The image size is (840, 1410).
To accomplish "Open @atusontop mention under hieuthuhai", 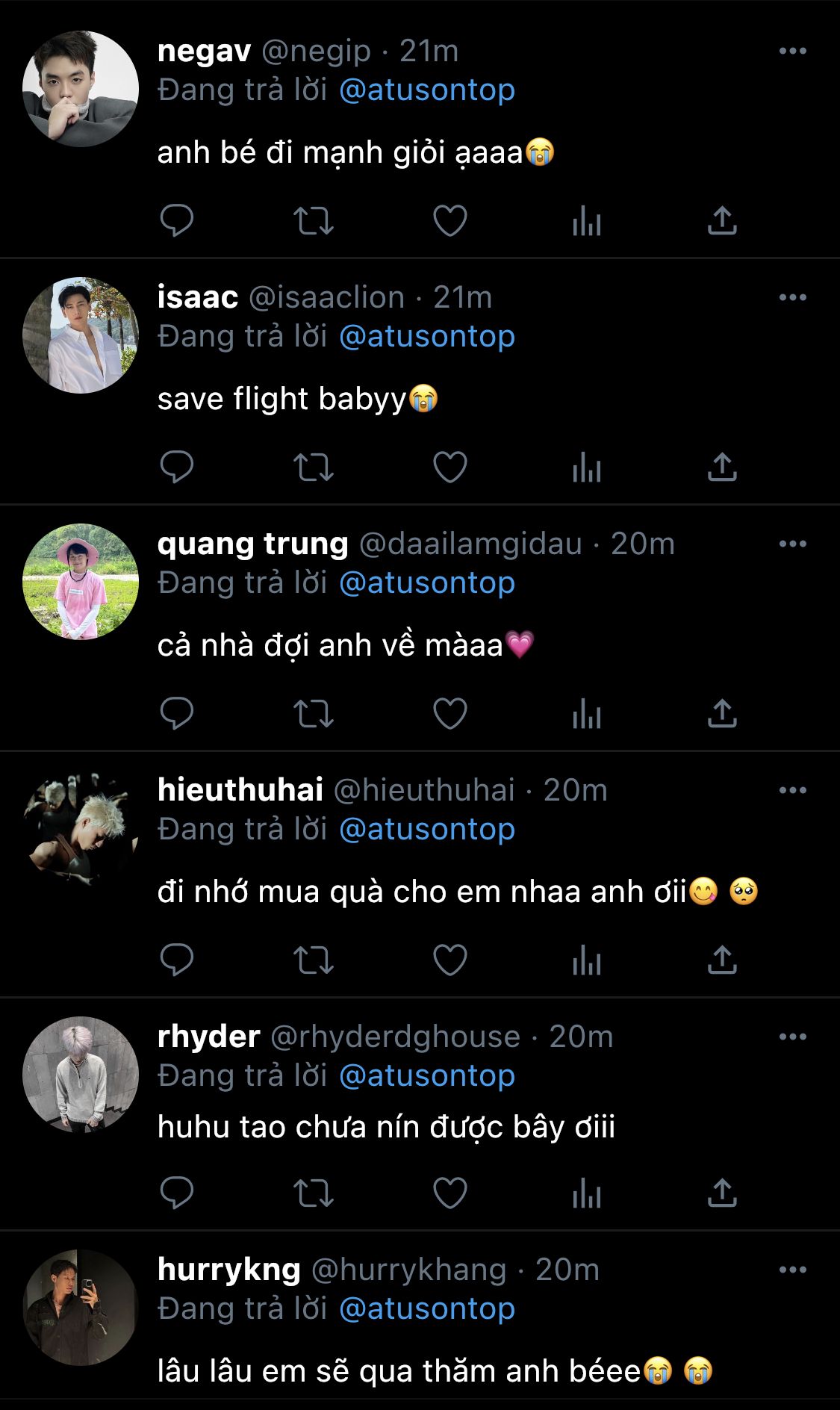I will pyautogui.click(x=427, y=829).
